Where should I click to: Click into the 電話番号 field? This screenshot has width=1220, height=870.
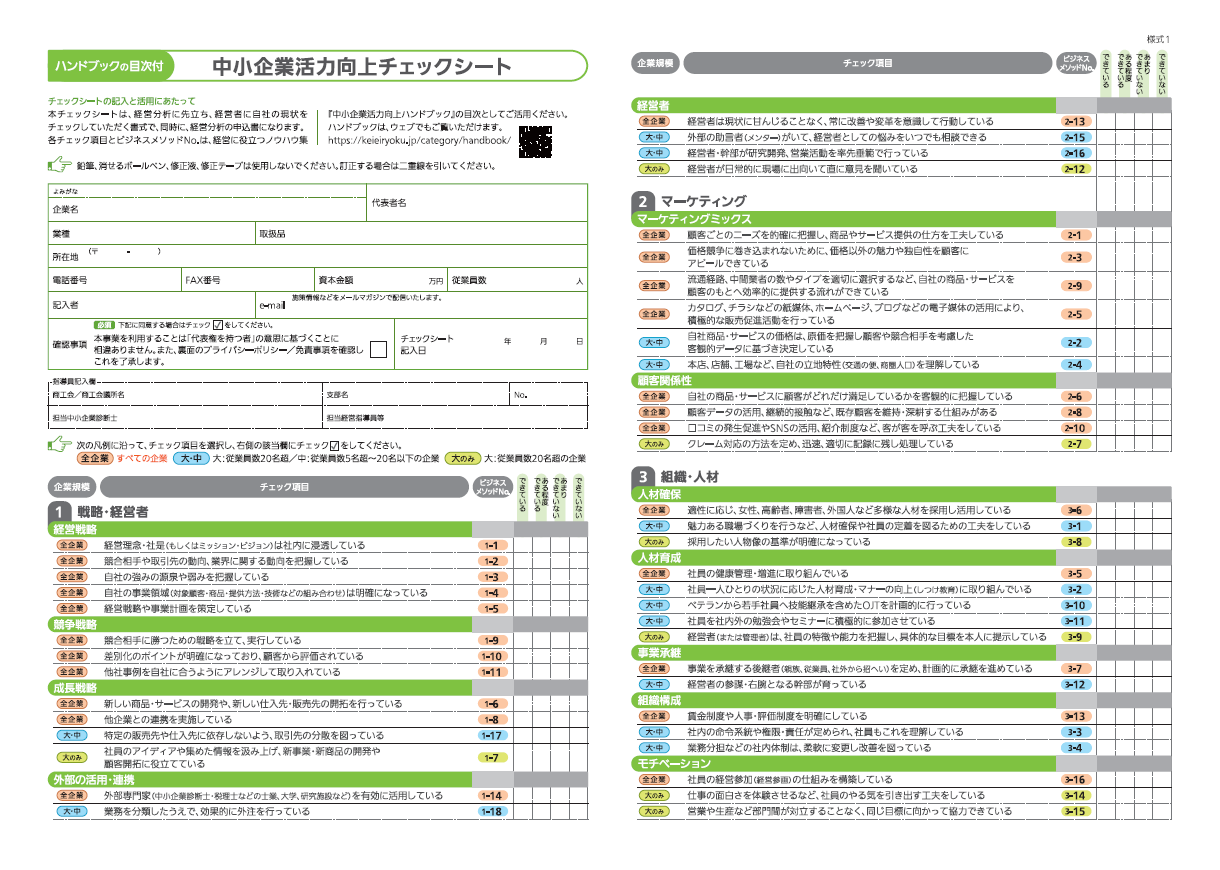click(115, 280)
